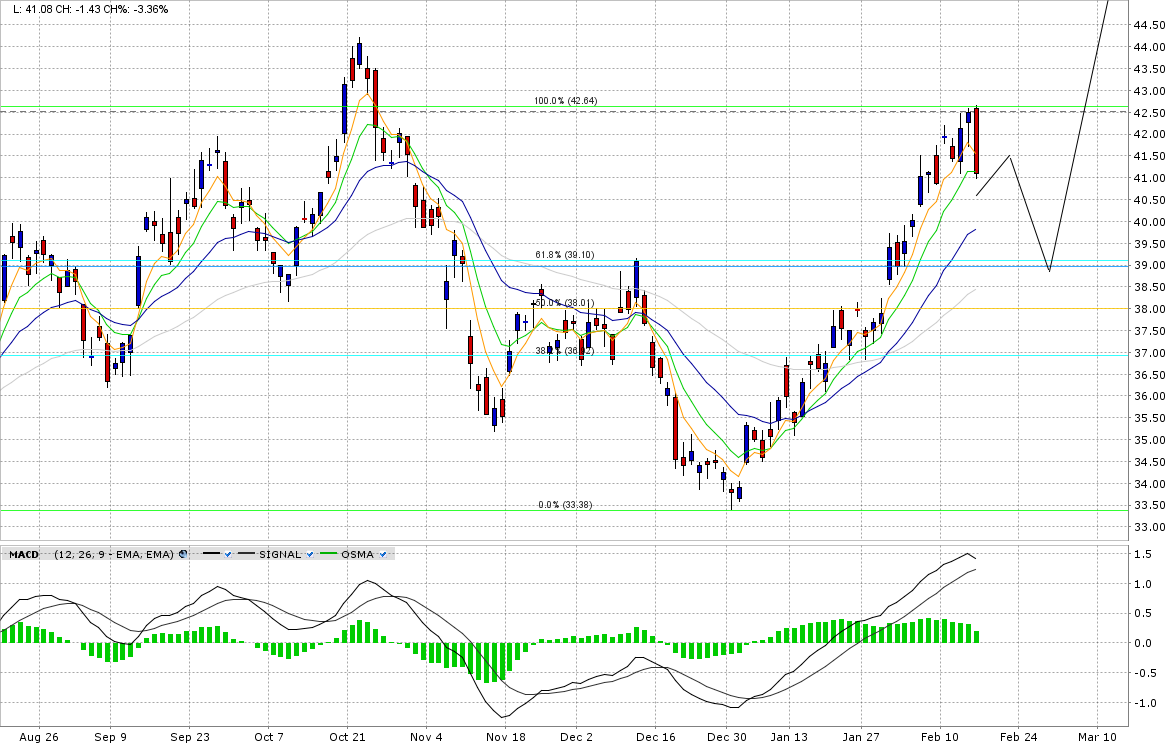
Task: Toggle the OSMA histogram checkbox
Action: (384, 554)
